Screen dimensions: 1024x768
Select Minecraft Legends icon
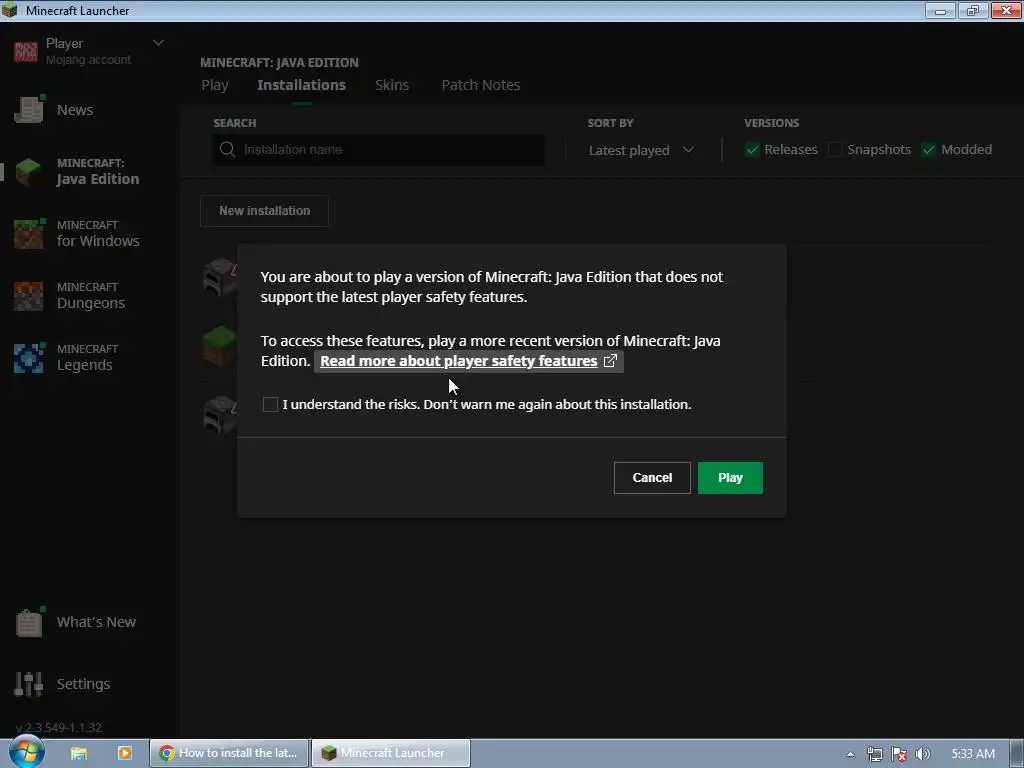[x=29, y=358]
